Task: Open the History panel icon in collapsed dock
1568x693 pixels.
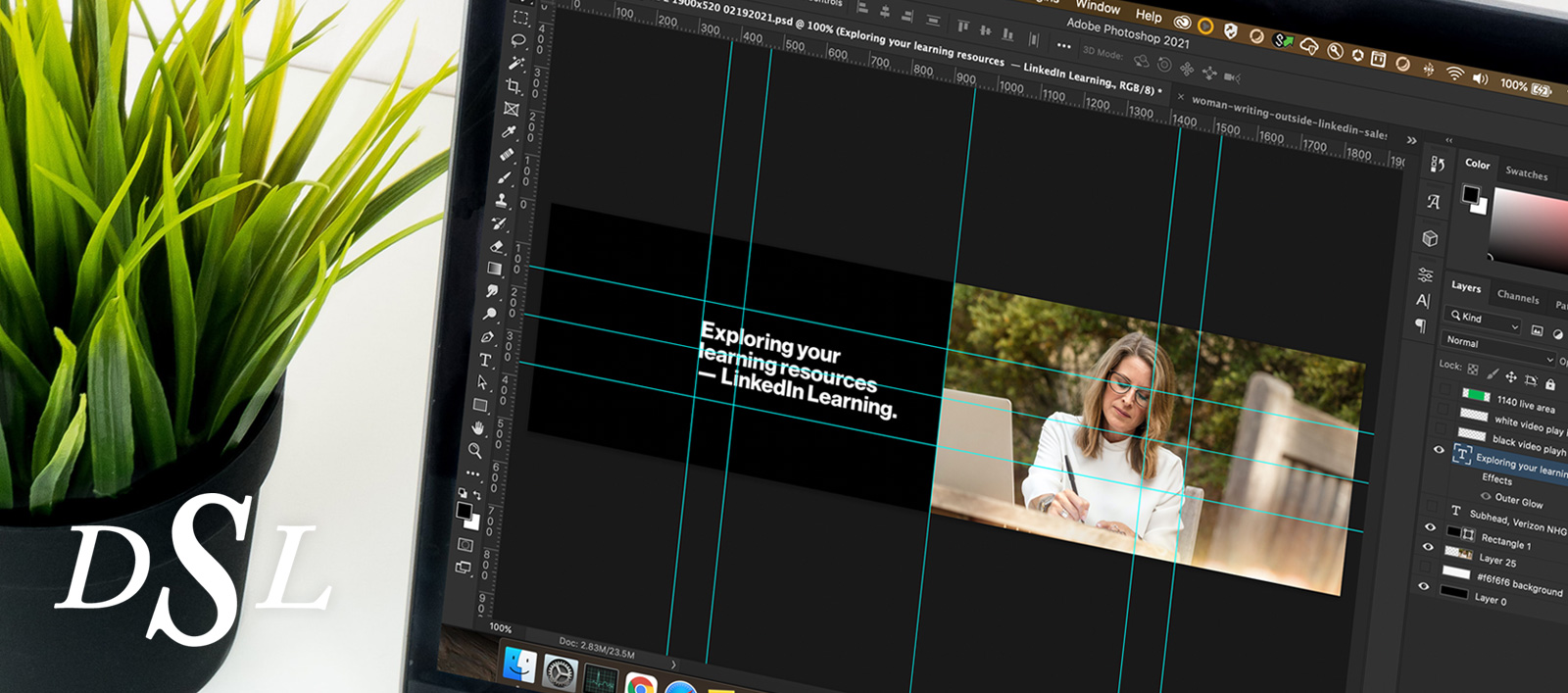Action: [x=1438, y=165]
